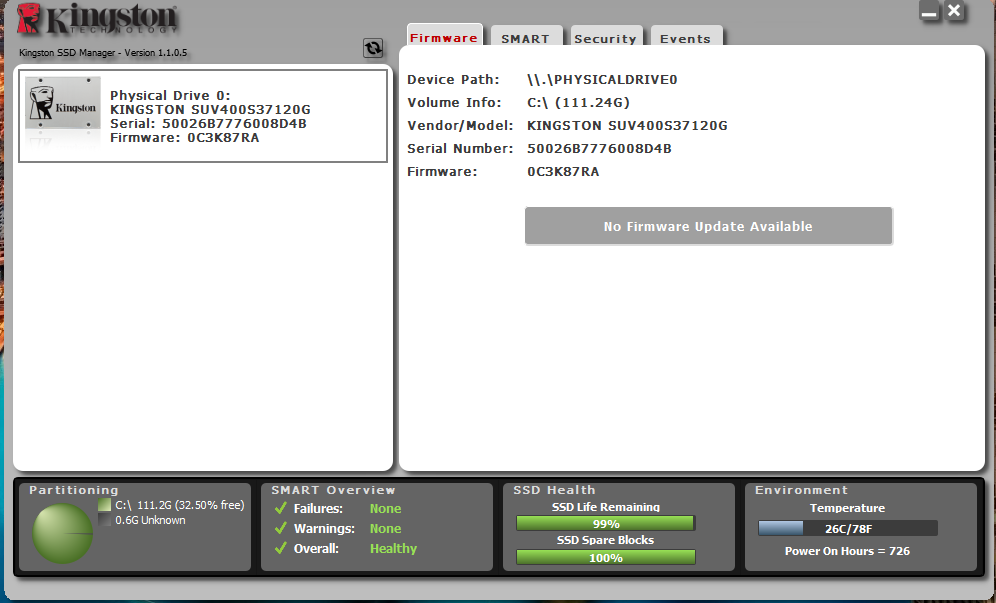Viewport: 996px width, 603px height.
Task: Click the No Firmware Update Available button
Action: [x=708, y=226]
